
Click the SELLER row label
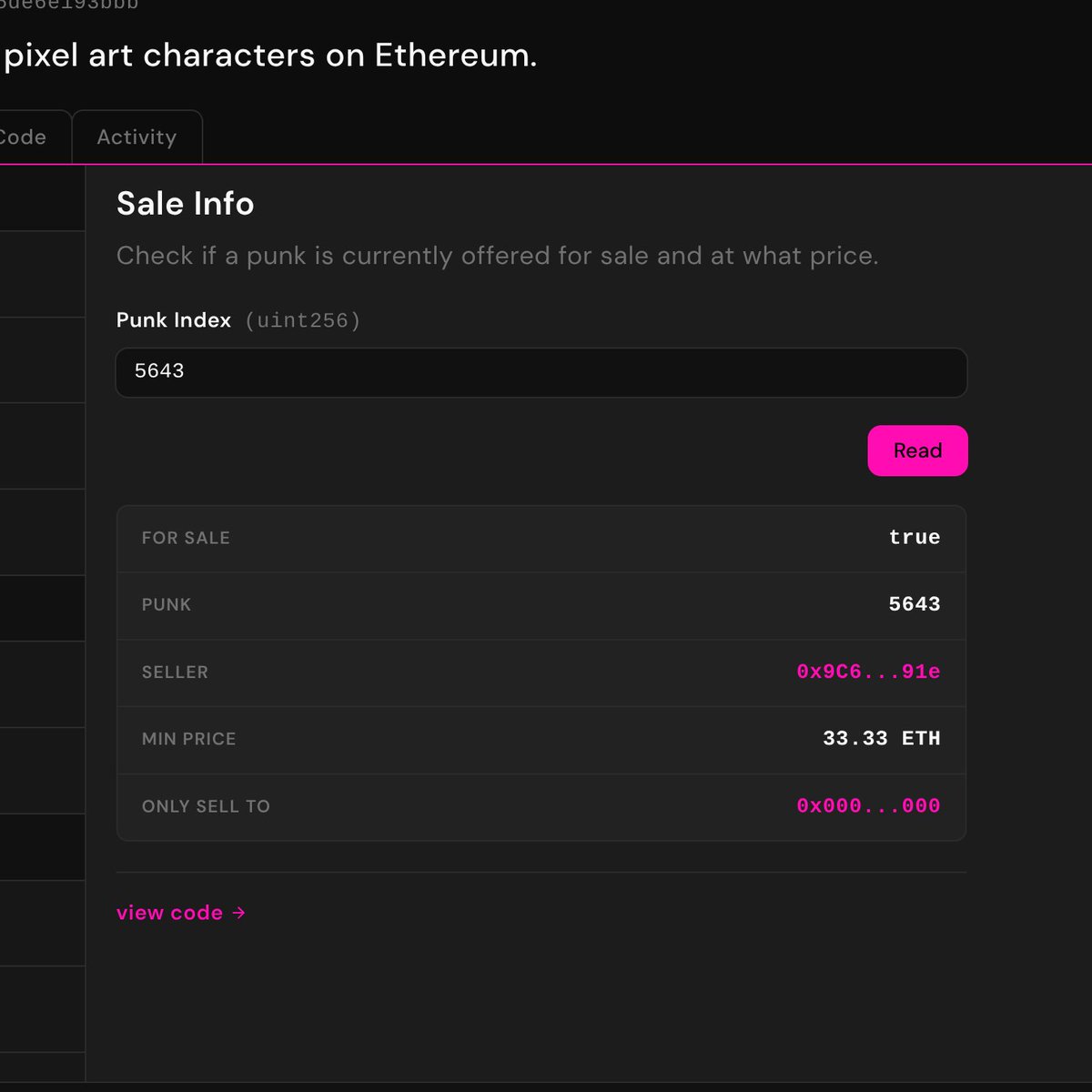click(x=175, y=672)
